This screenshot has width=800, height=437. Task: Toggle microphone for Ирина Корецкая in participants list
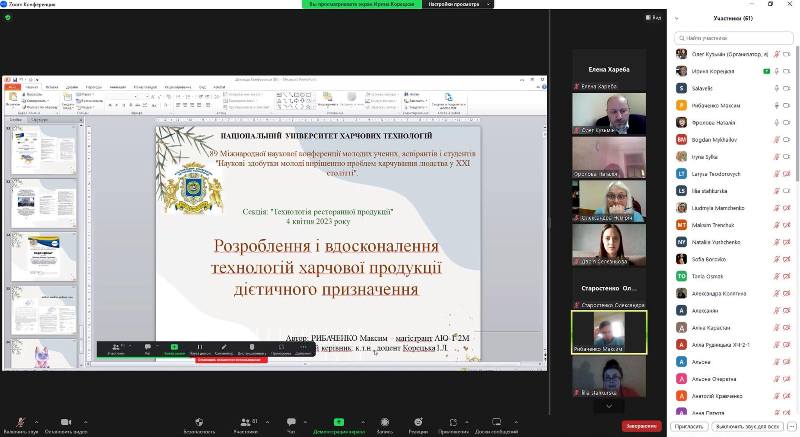click(x=777, y=71)
